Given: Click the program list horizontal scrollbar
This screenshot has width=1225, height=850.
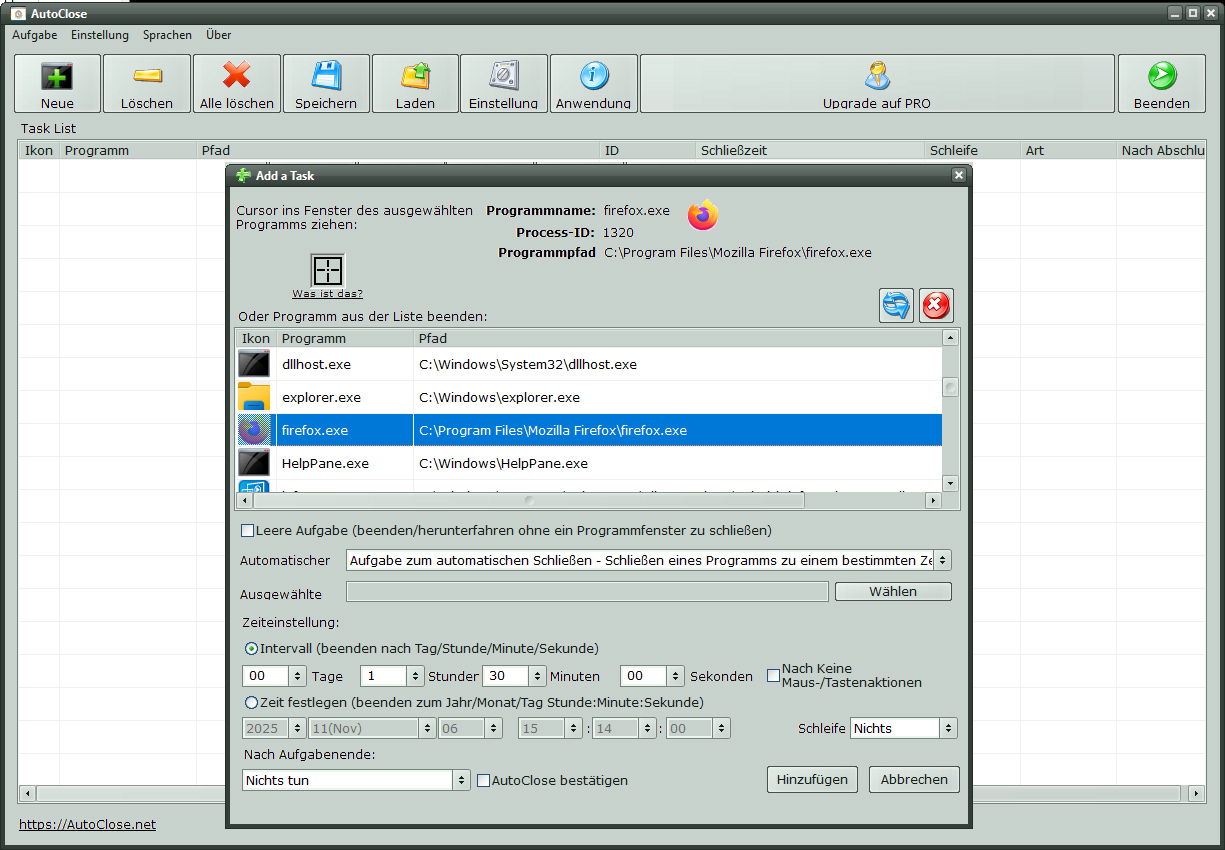Looking at the screenshot, I should (x=588, y=500).
